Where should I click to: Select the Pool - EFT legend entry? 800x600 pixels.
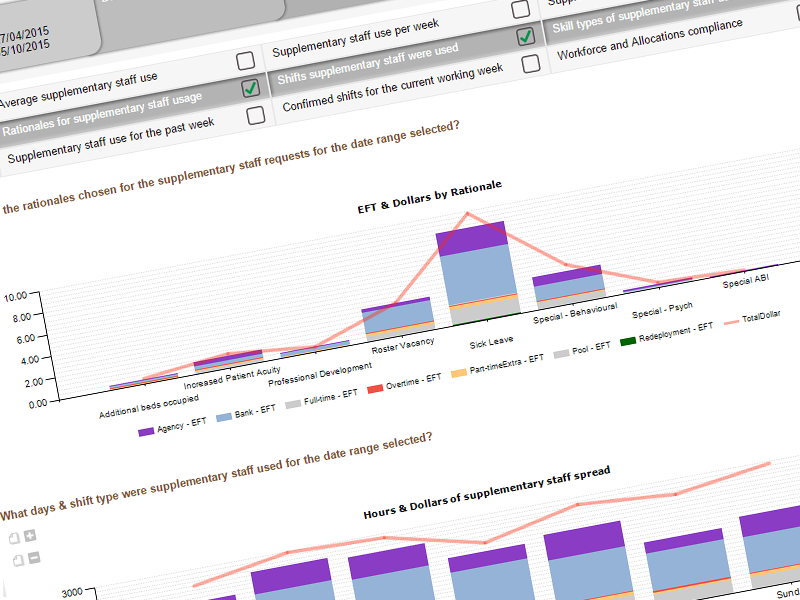582,351
